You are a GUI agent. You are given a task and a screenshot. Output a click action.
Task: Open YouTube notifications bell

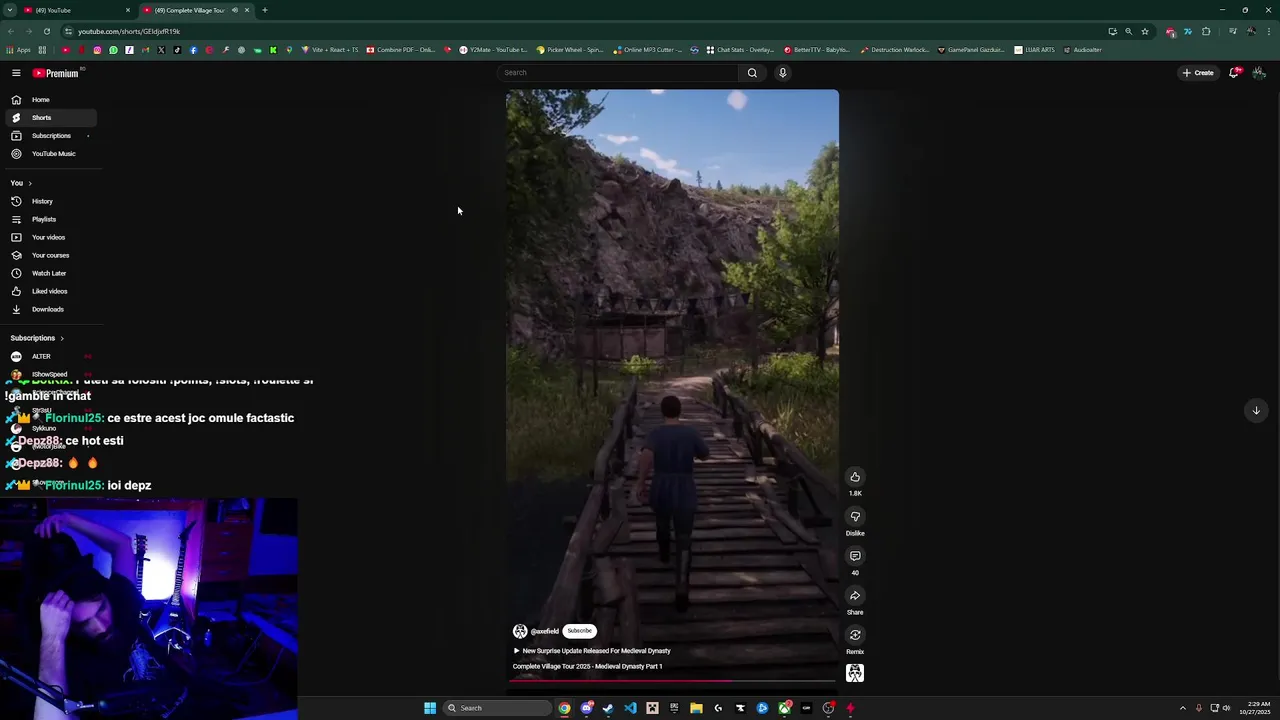pos(1234,72)
